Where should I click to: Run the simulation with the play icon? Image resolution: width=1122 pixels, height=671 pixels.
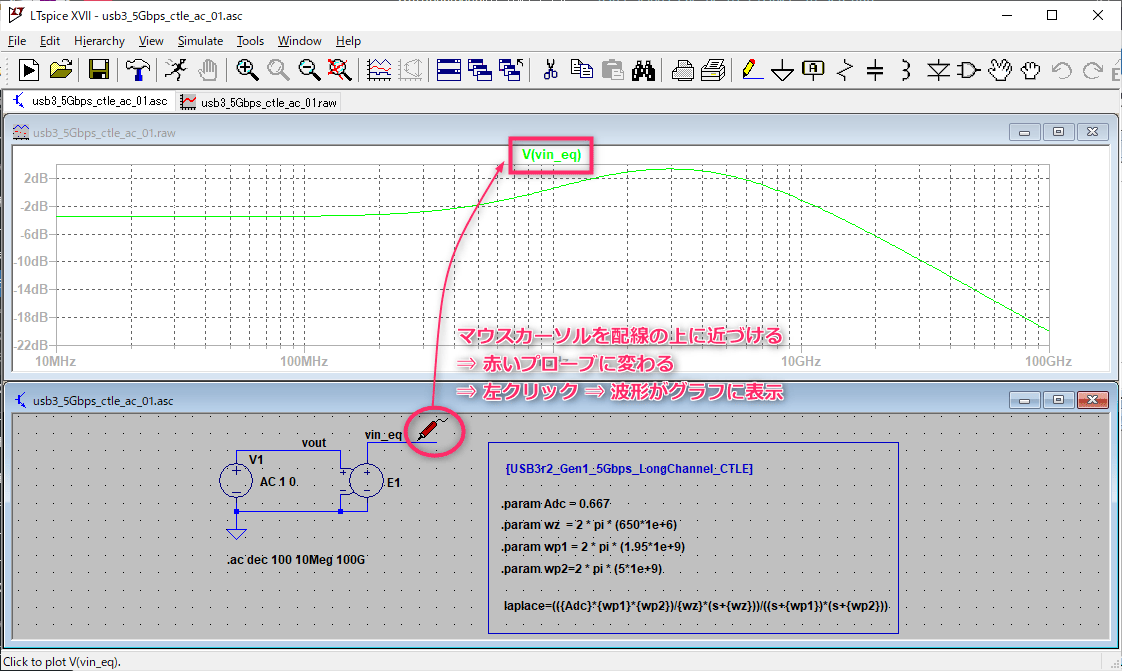tap(29, 70)
